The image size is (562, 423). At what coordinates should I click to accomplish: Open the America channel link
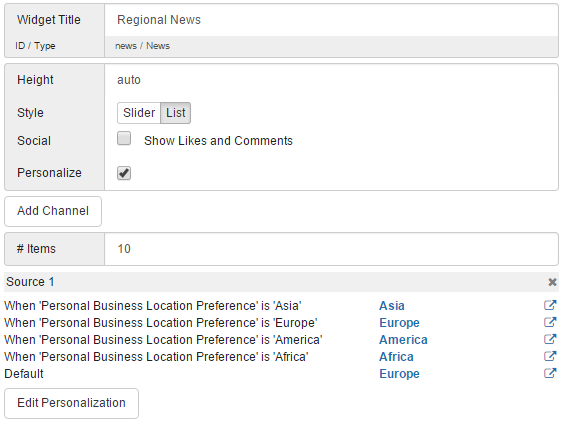pyautogui.click(x=403, y=340)
